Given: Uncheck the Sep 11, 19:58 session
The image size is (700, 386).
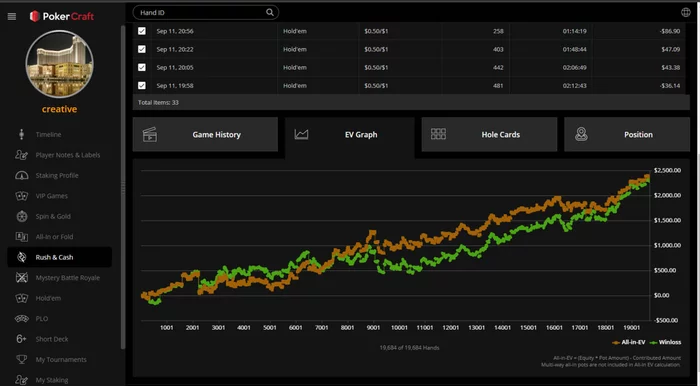Looking at the screenshot, I should (142, 85).
